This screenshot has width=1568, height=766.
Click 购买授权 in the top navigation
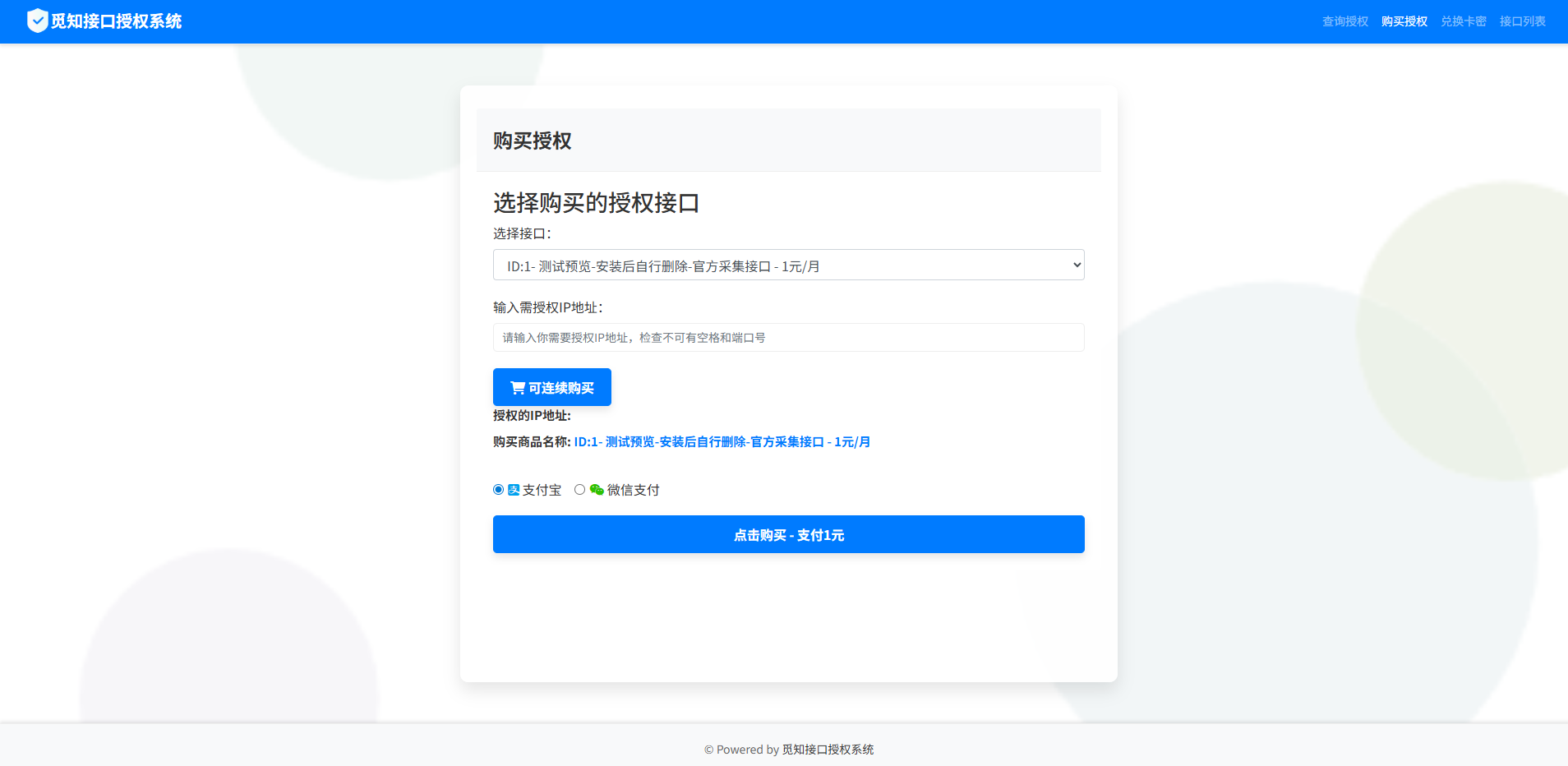coord(1404,21)
